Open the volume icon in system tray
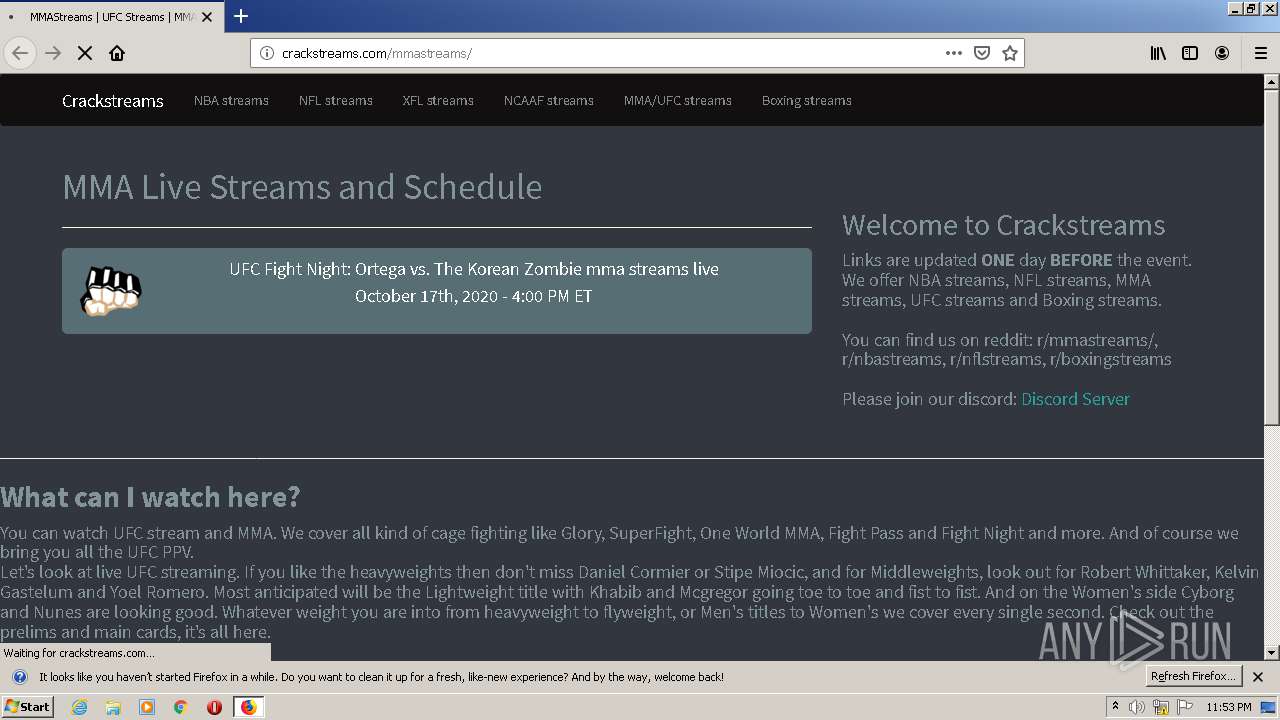Viewport: 1280px width, 720px height. [x=1137, y=707]
